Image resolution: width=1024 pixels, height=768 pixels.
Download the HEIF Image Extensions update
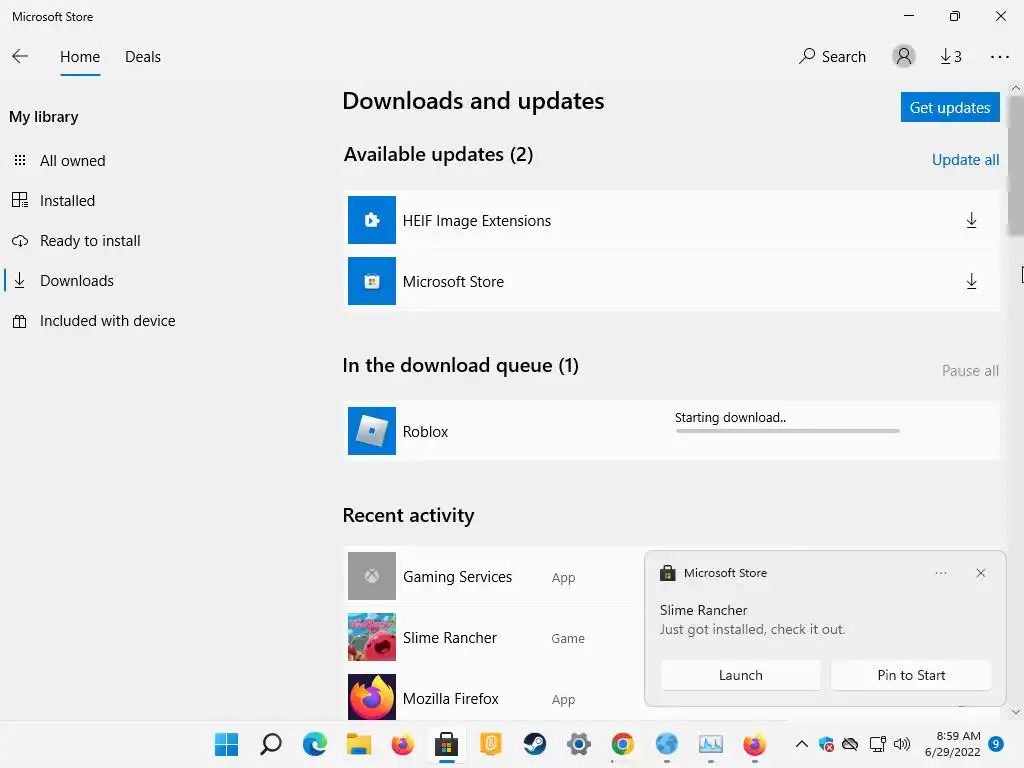[x=971, y=220]
